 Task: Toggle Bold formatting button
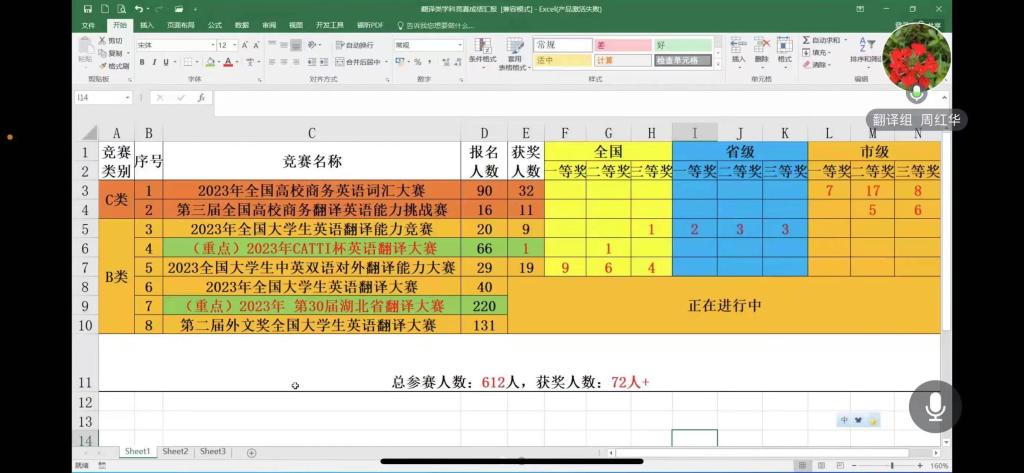pos(142,62)
